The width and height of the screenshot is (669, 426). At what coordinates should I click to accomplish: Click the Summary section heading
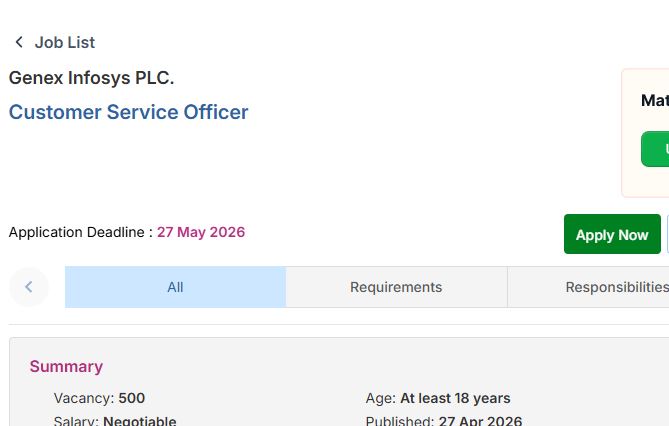tap(66, 366)
